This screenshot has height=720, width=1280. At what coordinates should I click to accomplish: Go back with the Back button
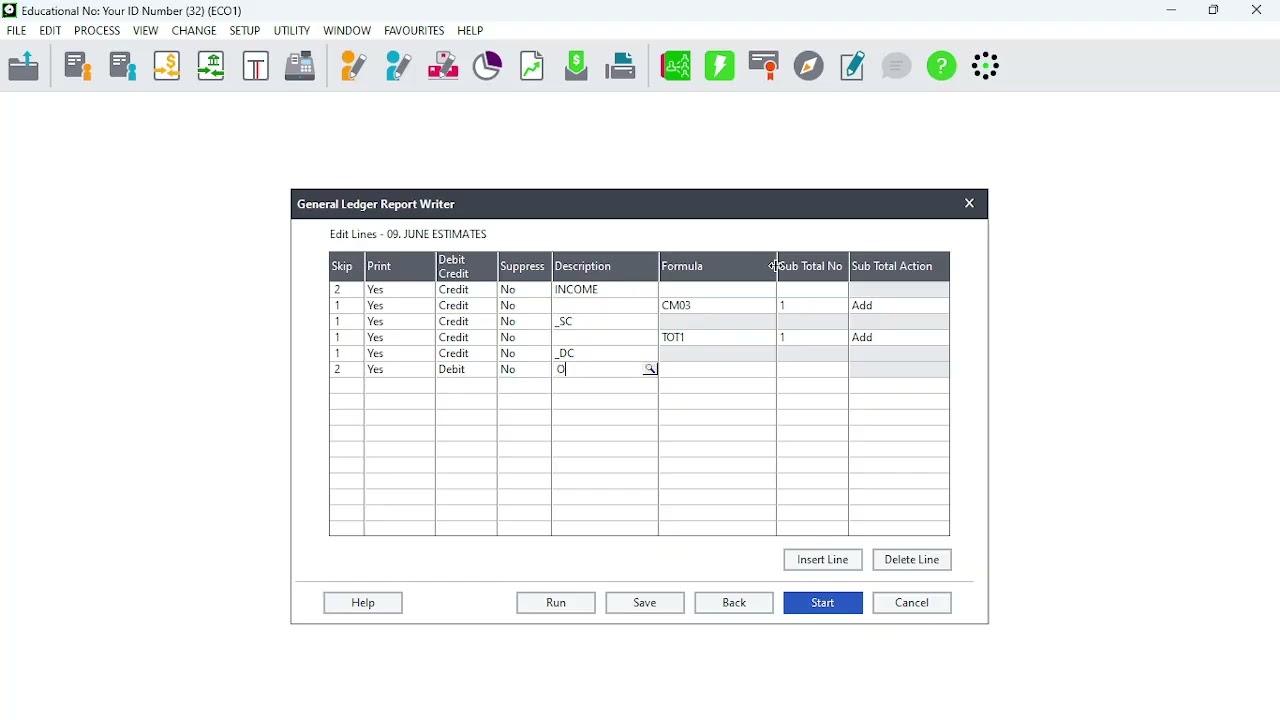coord(734,603)
